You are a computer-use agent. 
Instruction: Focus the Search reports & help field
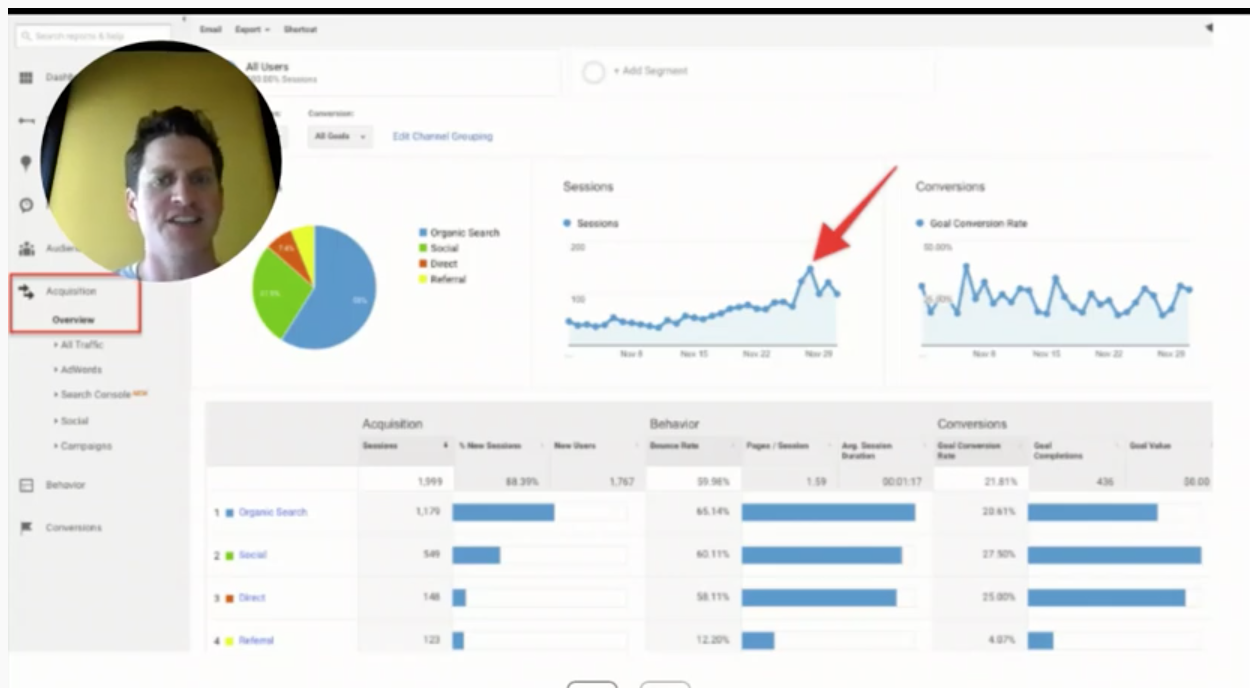coord(93,35)
